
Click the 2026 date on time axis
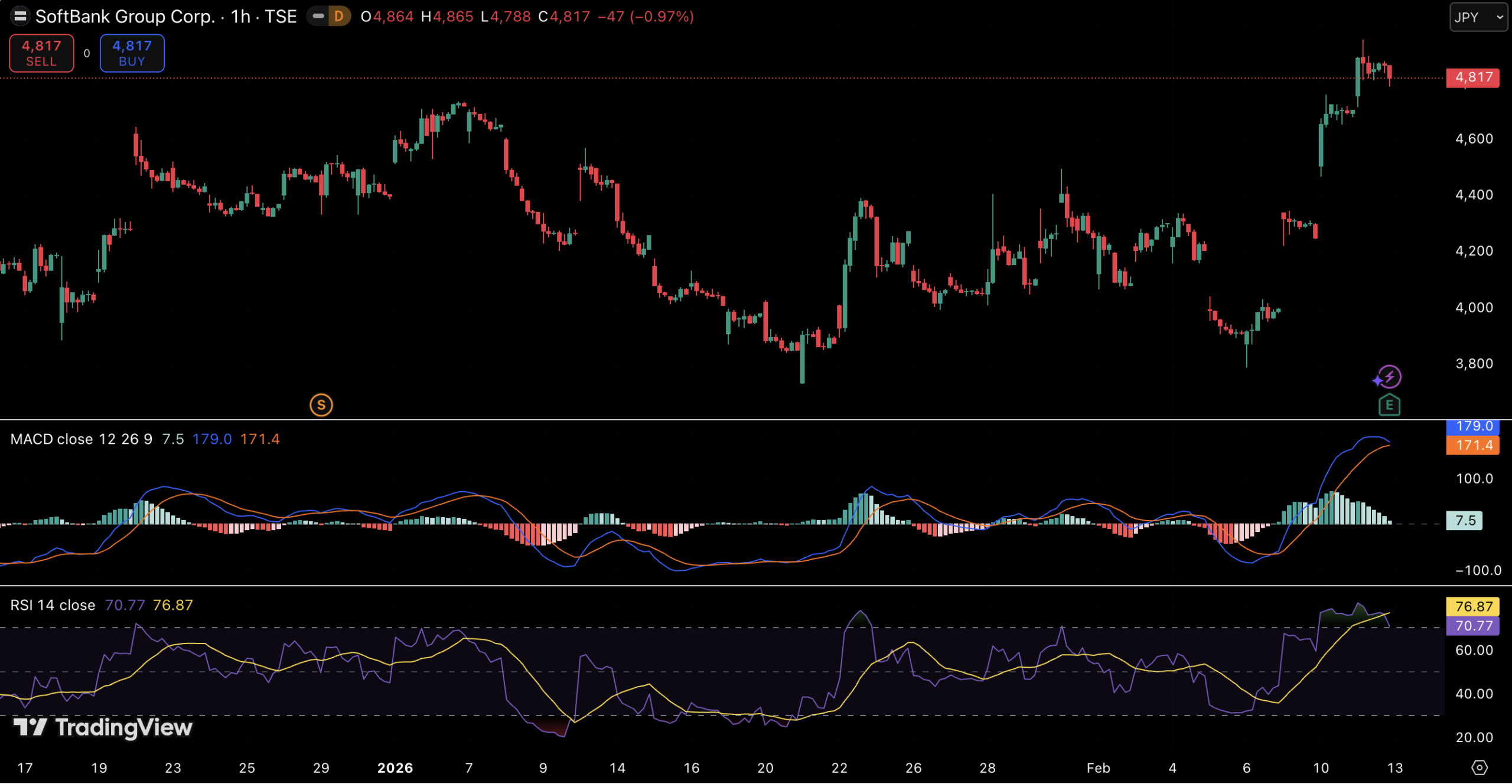pyautogui.click(x=395, y=767)
